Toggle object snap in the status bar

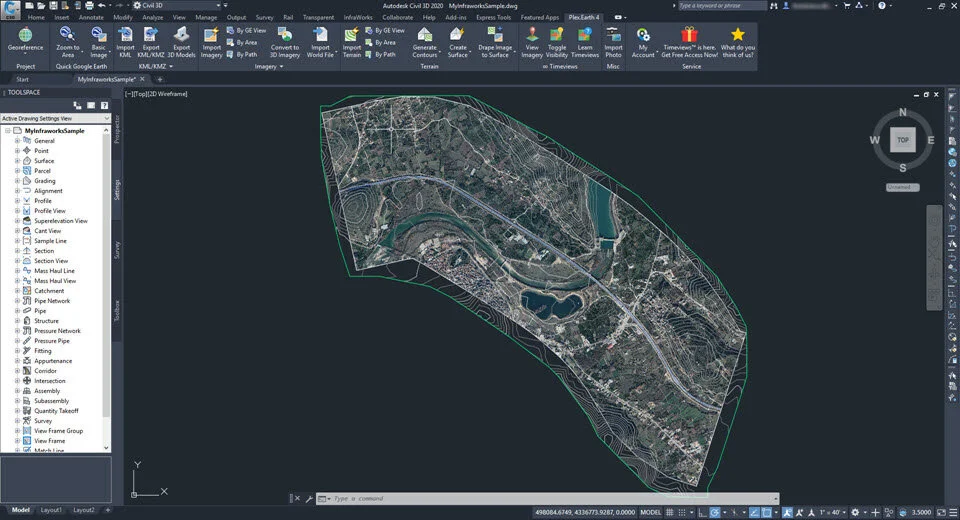pos(766,512)
